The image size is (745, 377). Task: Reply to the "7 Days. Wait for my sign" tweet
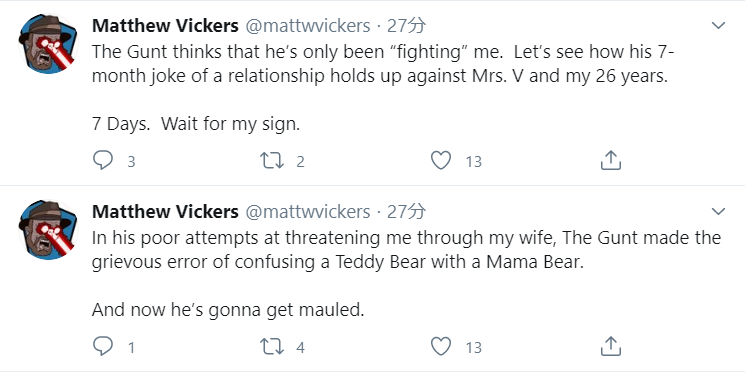point(103,160)
